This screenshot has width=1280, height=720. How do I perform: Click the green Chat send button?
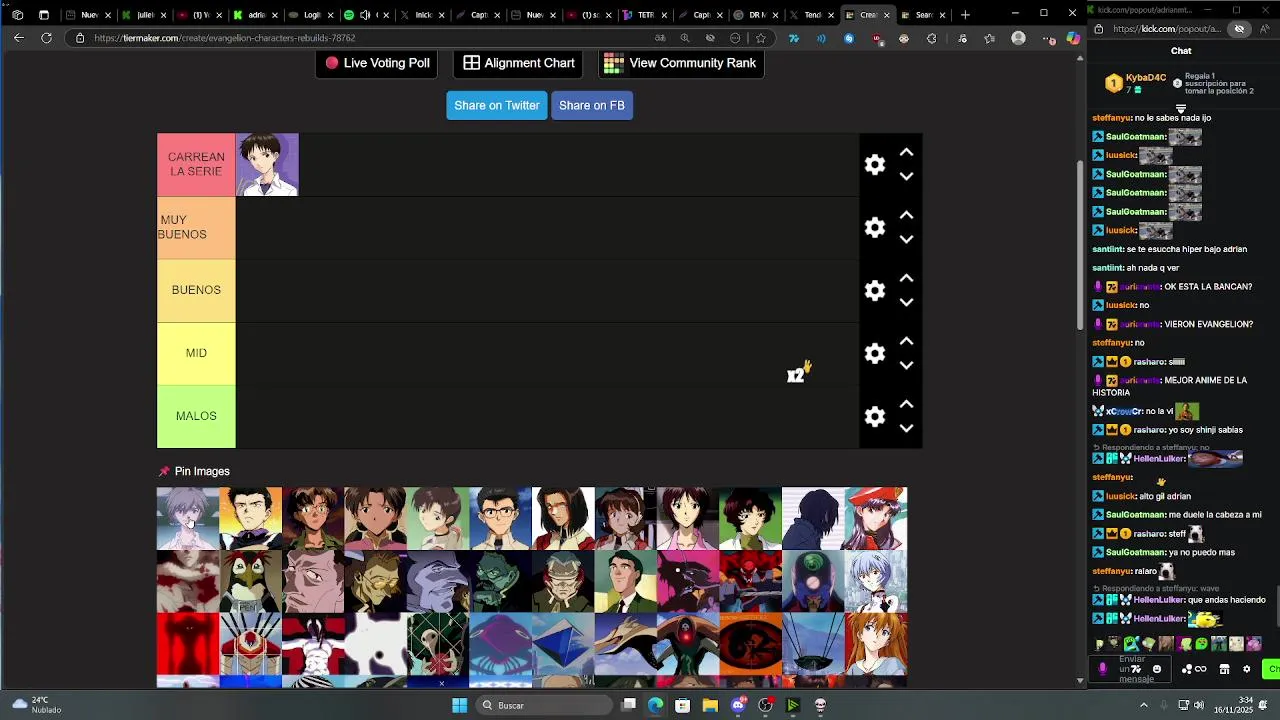(x=1272, y=669)
